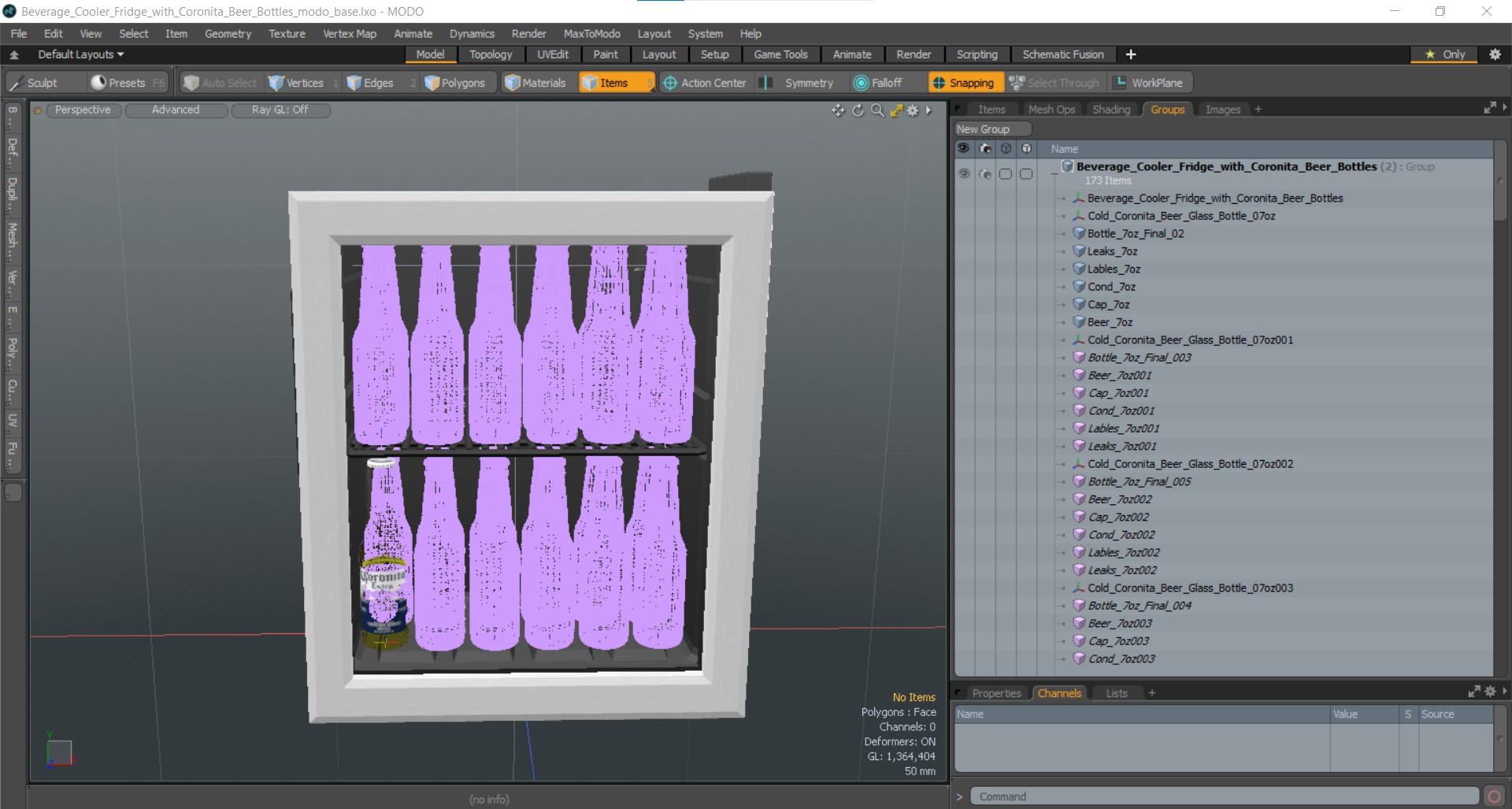
Task: Click the viewport rotate icon
Action: (x=858, y=110)
